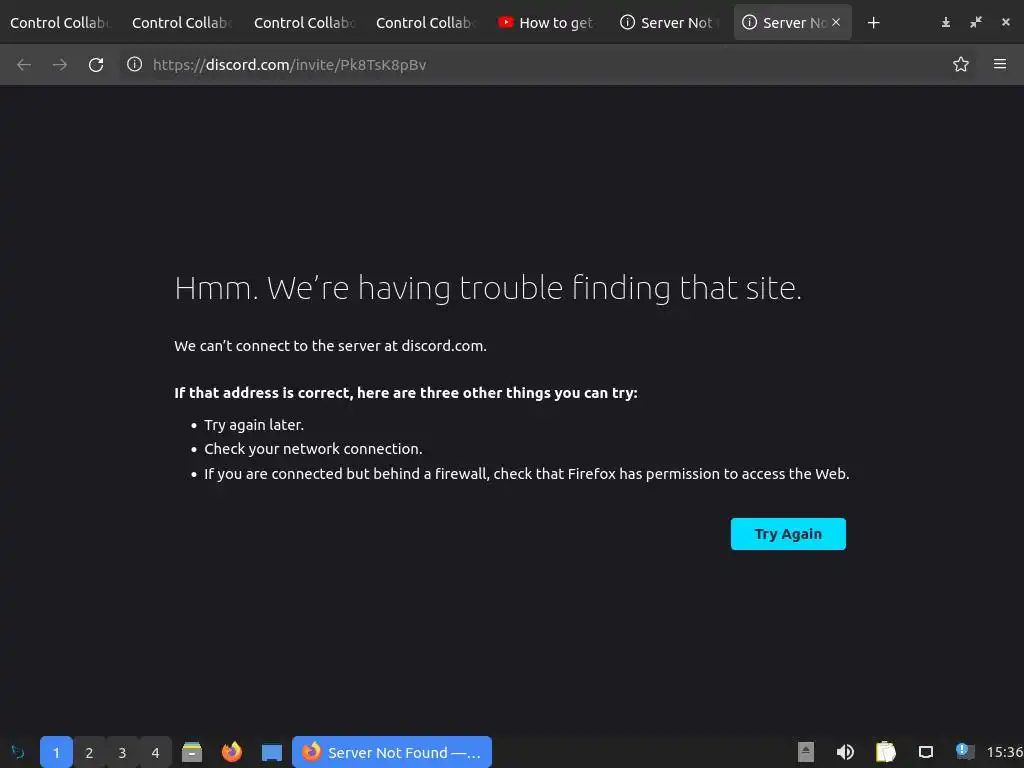Click the firewall permission bullet text
Image resolution: width=1024 pixels, height=768 pixels.
coord(527,473)
